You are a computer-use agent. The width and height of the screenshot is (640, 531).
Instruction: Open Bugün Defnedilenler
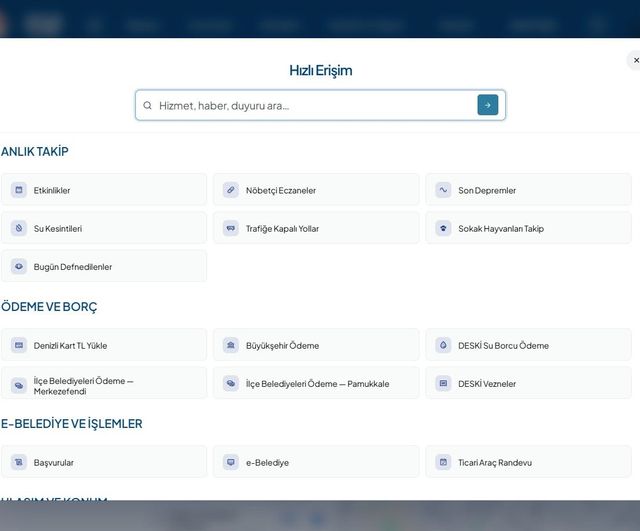point(104,267)
